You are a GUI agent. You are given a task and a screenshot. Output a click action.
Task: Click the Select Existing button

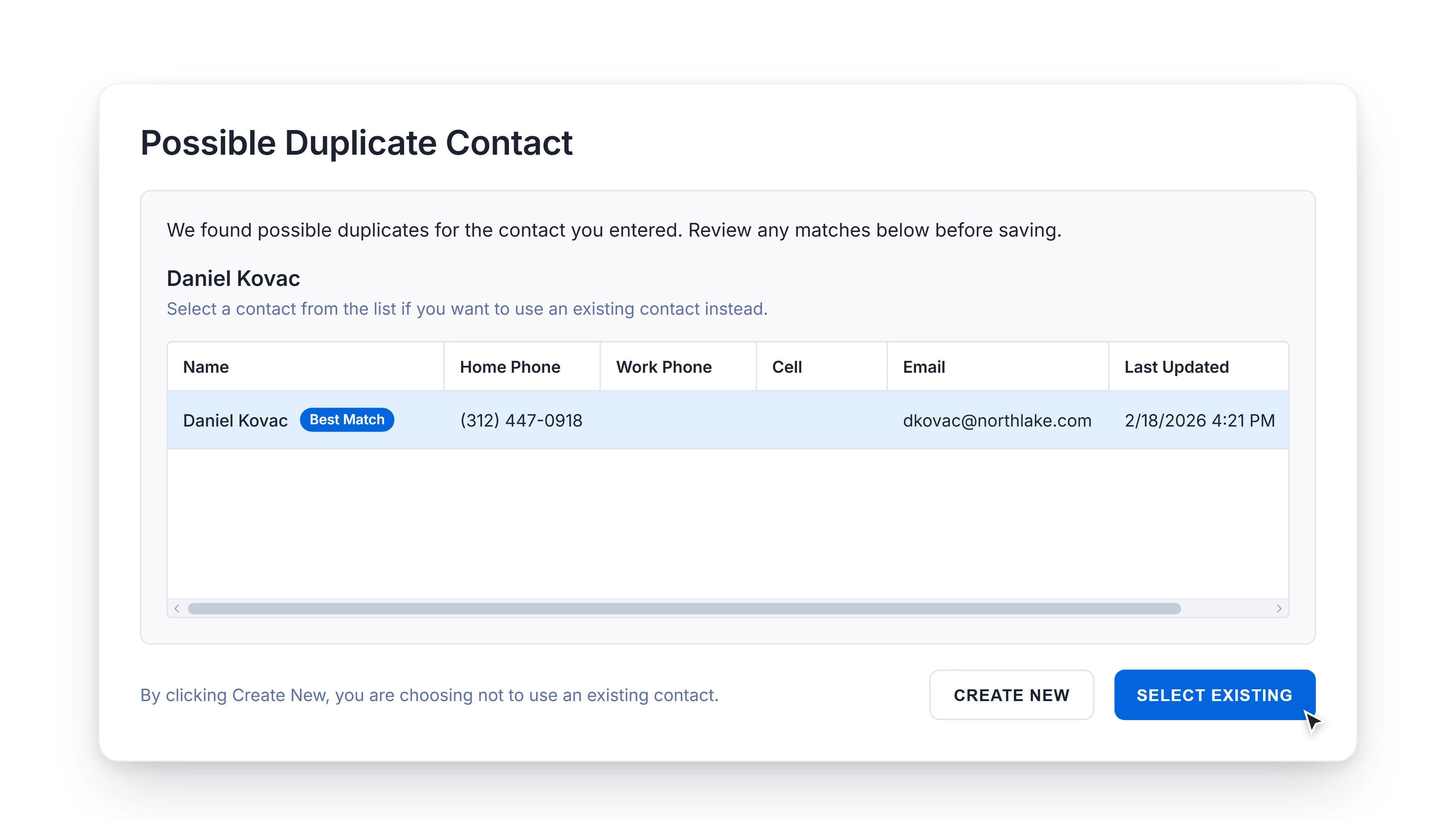point(1214,695)
